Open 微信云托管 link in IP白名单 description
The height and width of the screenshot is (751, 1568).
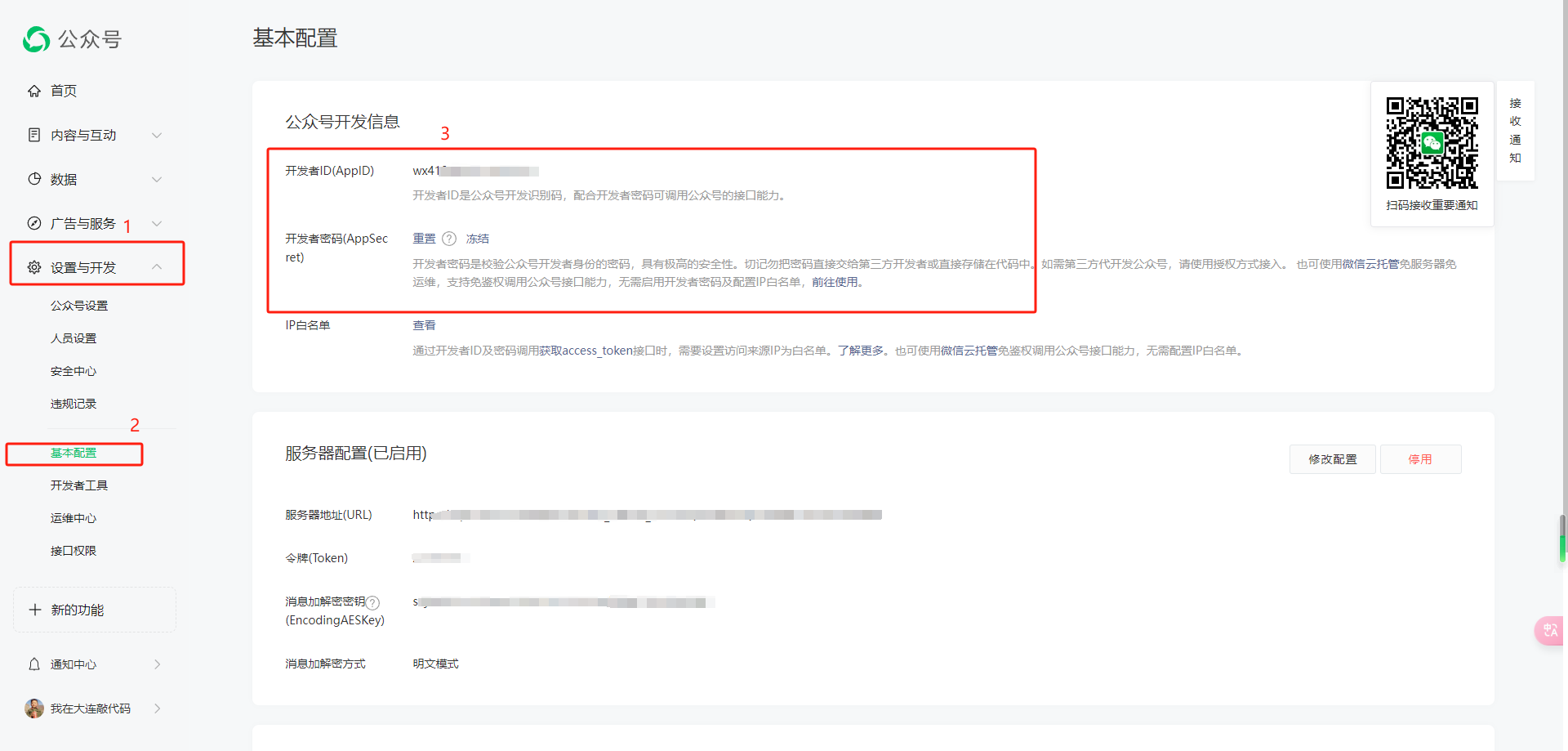click(969, 351)
